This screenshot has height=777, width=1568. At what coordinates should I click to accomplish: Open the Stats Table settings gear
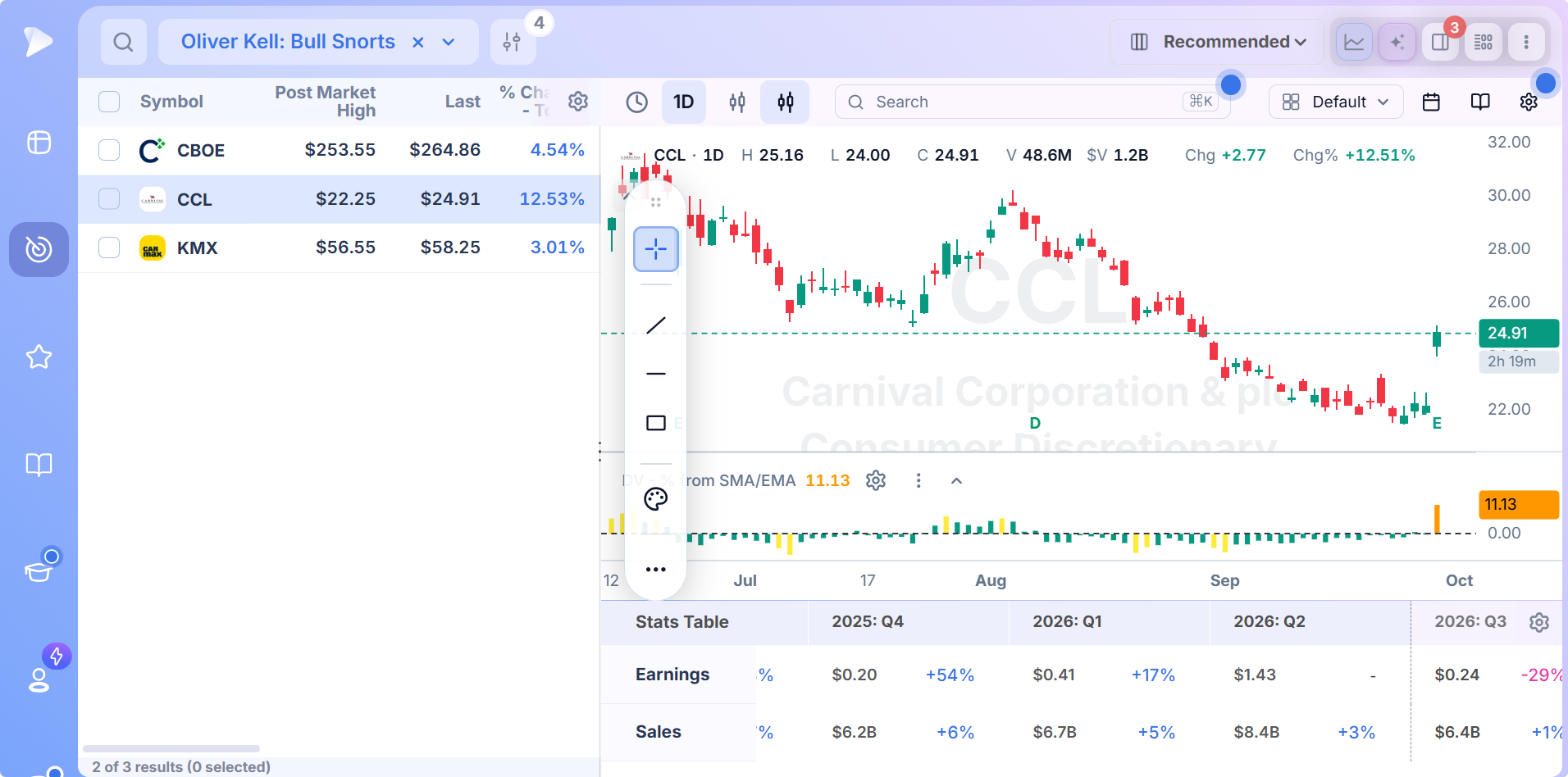click(x=1539, y=622)
